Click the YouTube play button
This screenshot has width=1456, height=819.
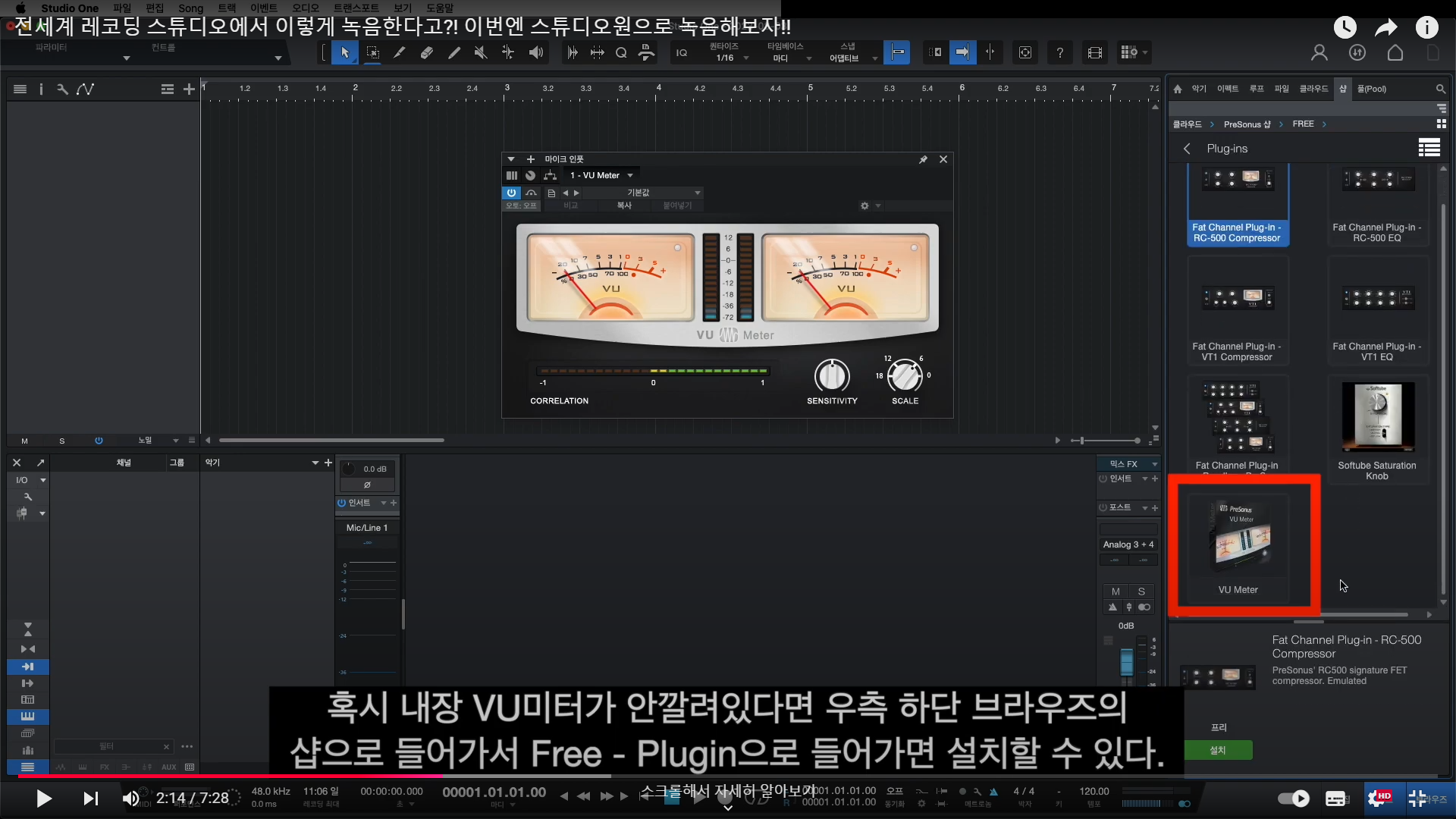point(44,799)
